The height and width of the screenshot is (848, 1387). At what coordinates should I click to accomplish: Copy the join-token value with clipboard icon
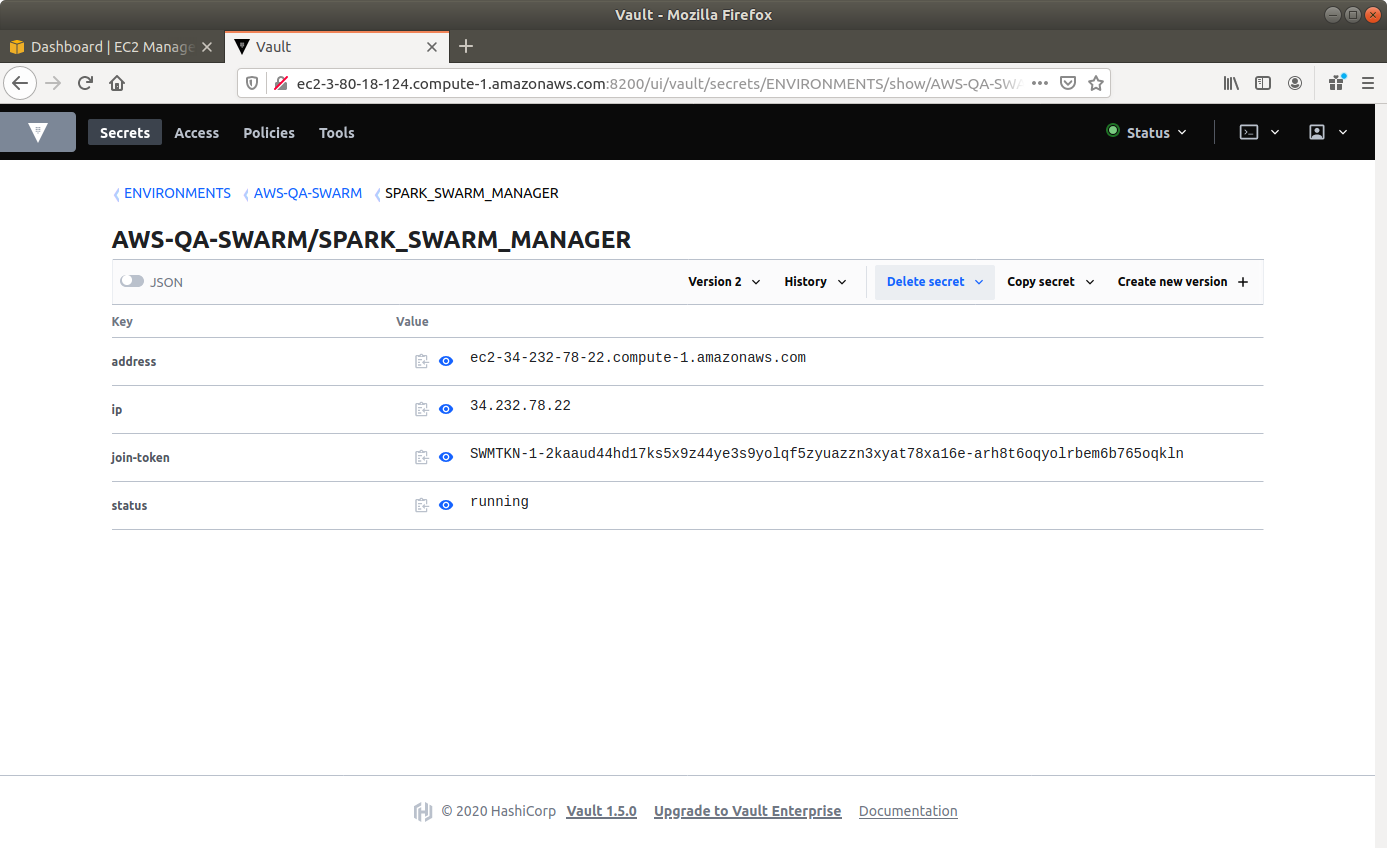(422, 458)
